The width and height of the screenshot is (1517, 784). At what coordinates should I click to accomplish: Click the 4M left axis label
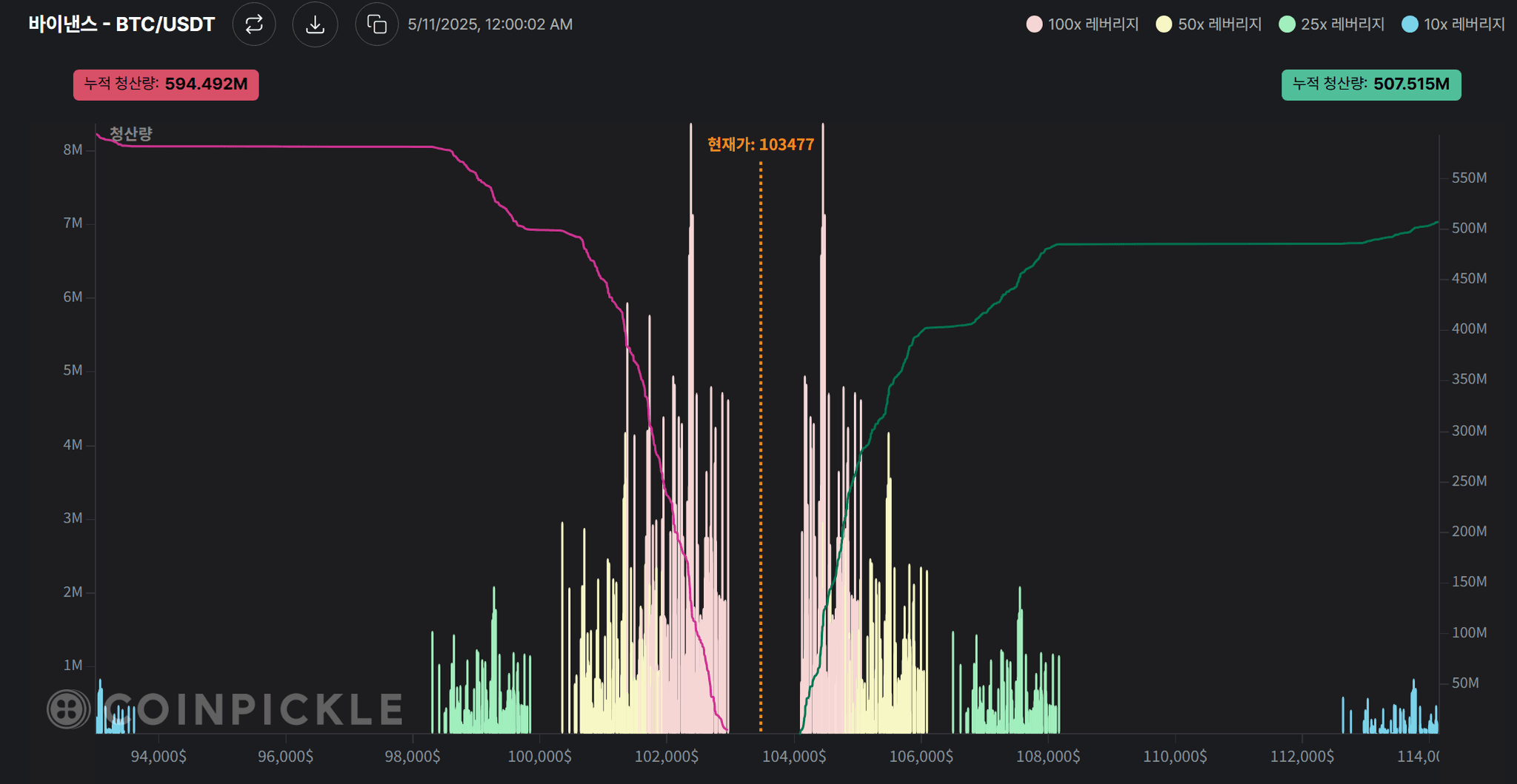pos(73,445)
